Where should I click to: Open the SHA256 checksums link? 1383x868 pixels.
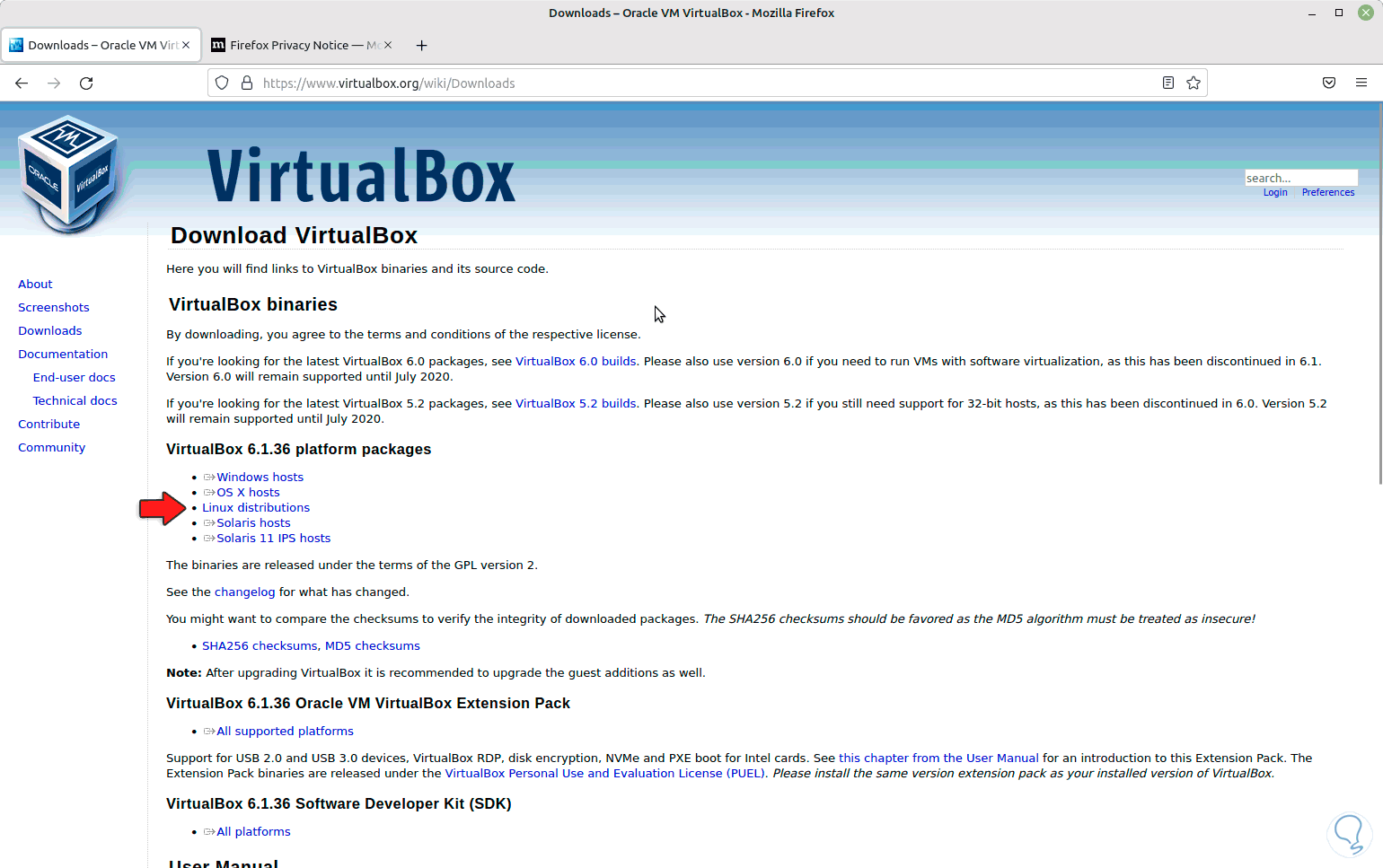click(260, 646)
